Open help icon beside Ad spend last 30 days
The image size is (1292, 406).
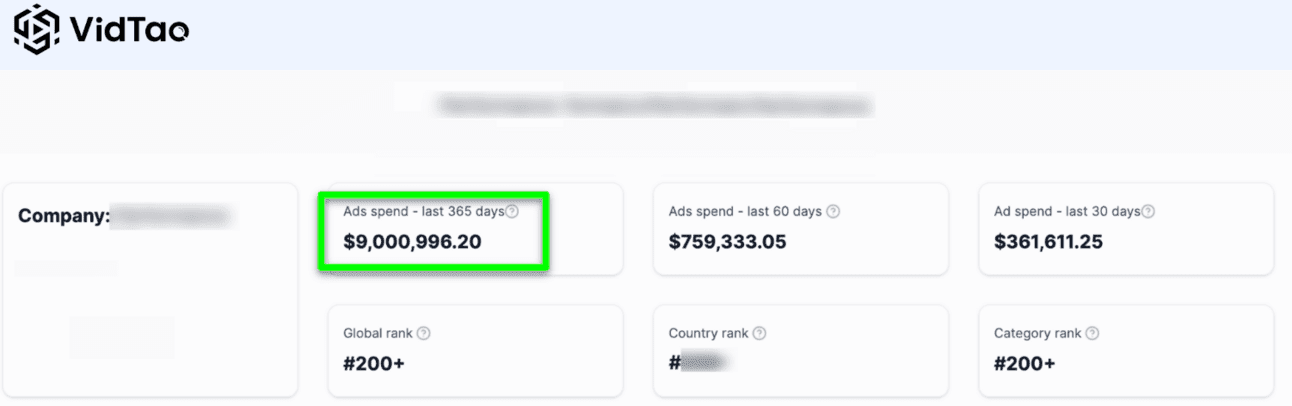click(x=1149, y=211)
